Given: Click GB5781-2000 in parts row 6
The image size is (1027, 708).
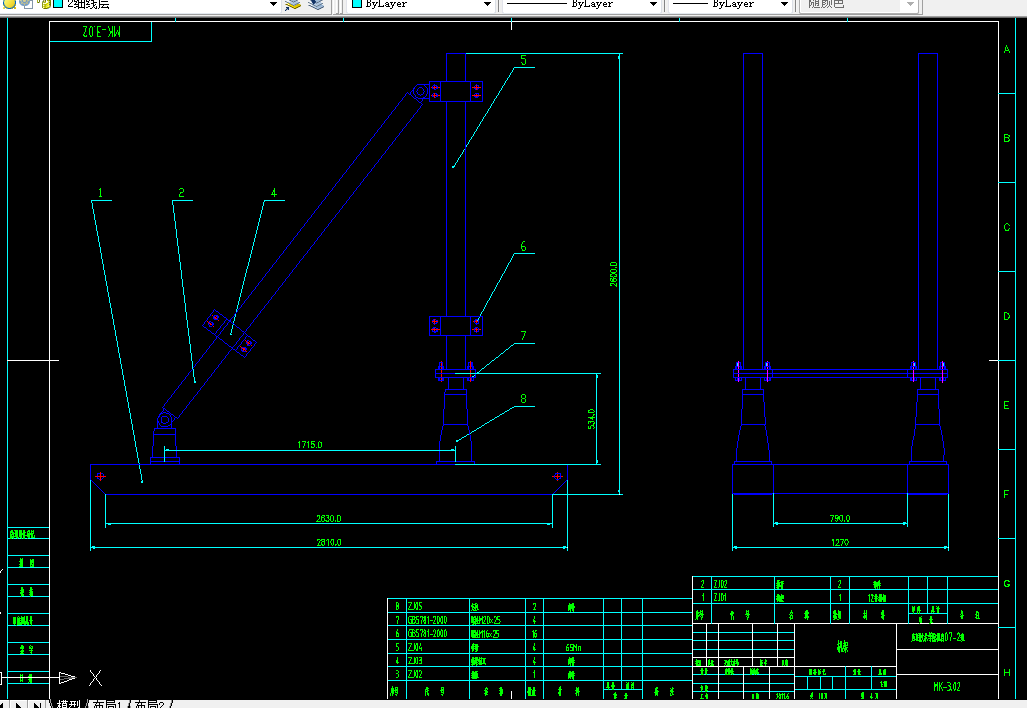Looking at the screenshot, I should [428, 633].
